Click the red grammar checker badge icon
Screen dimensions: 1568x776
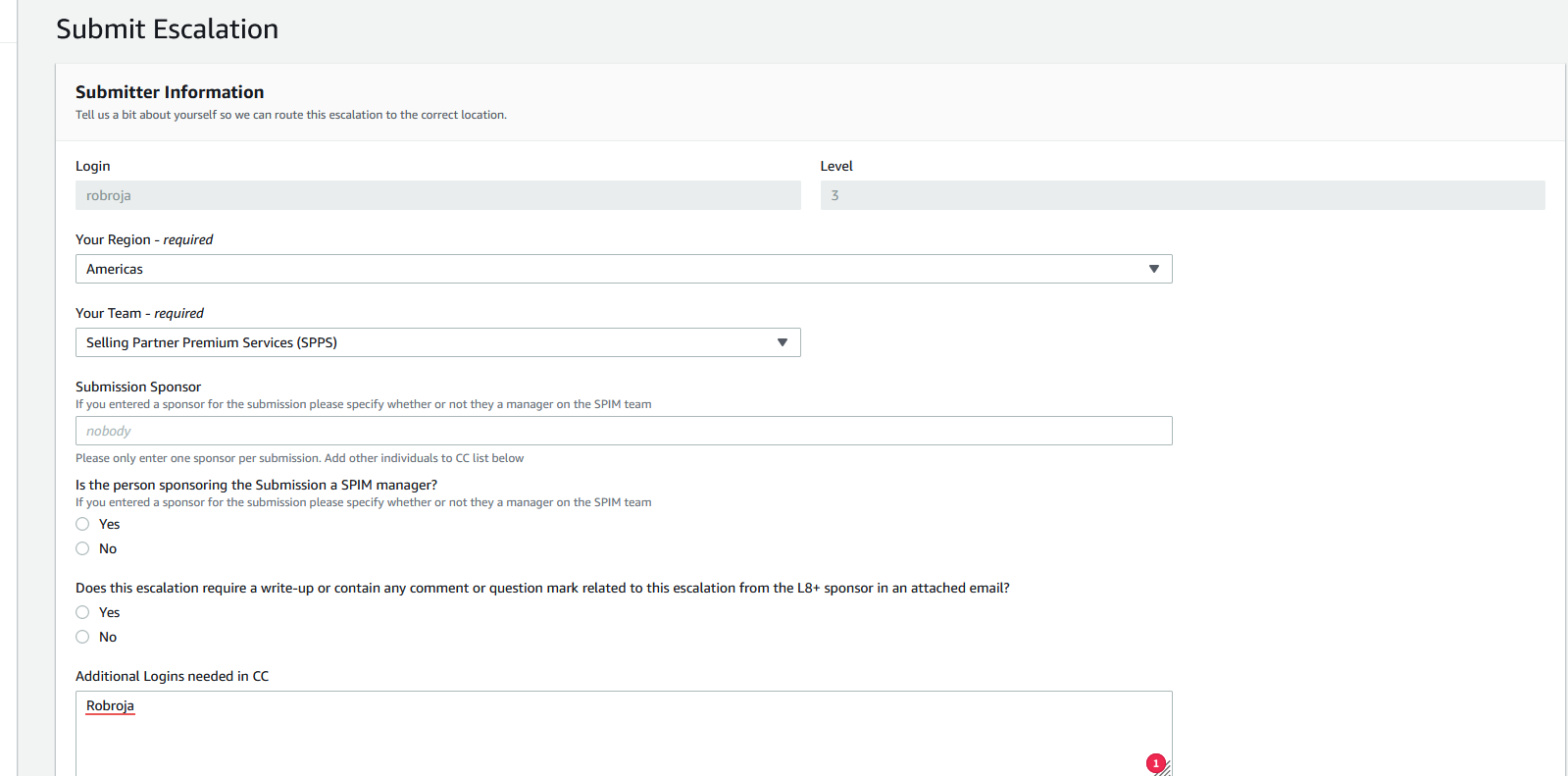click(x=1155, y=763)
